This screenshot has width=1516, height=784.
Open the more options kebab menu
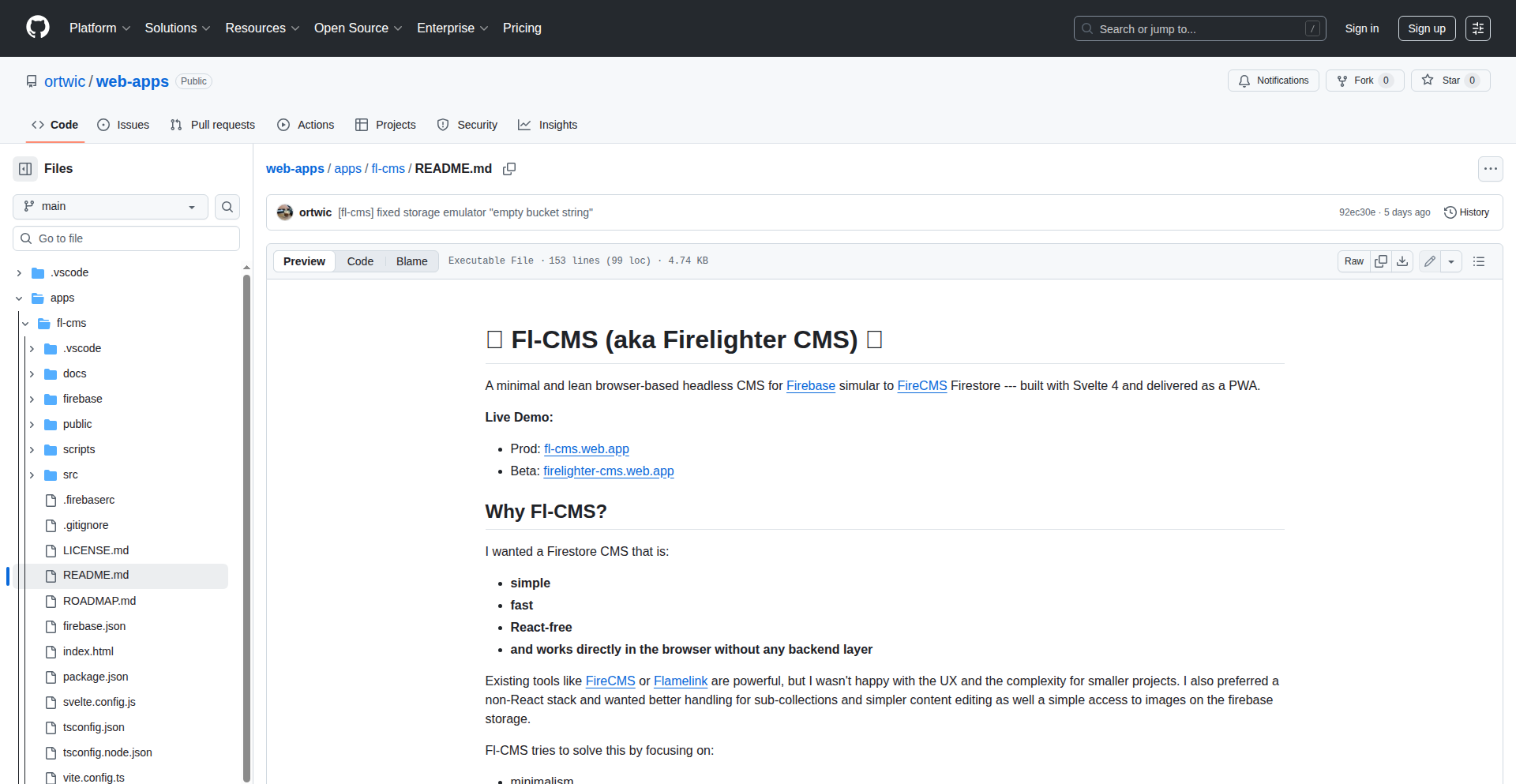(x=1491, y=168)
